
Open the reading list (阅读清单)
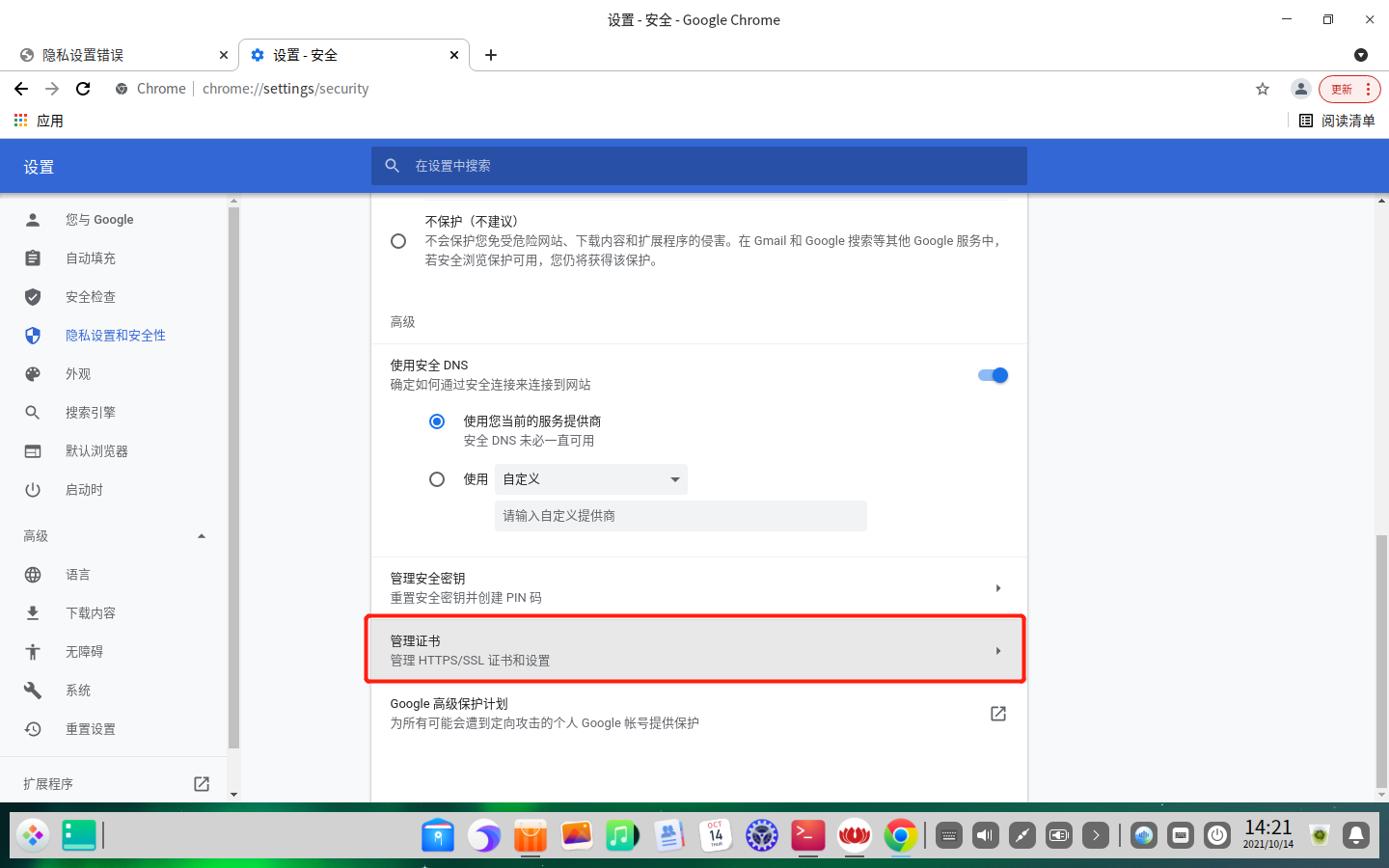pos(1337,121)
